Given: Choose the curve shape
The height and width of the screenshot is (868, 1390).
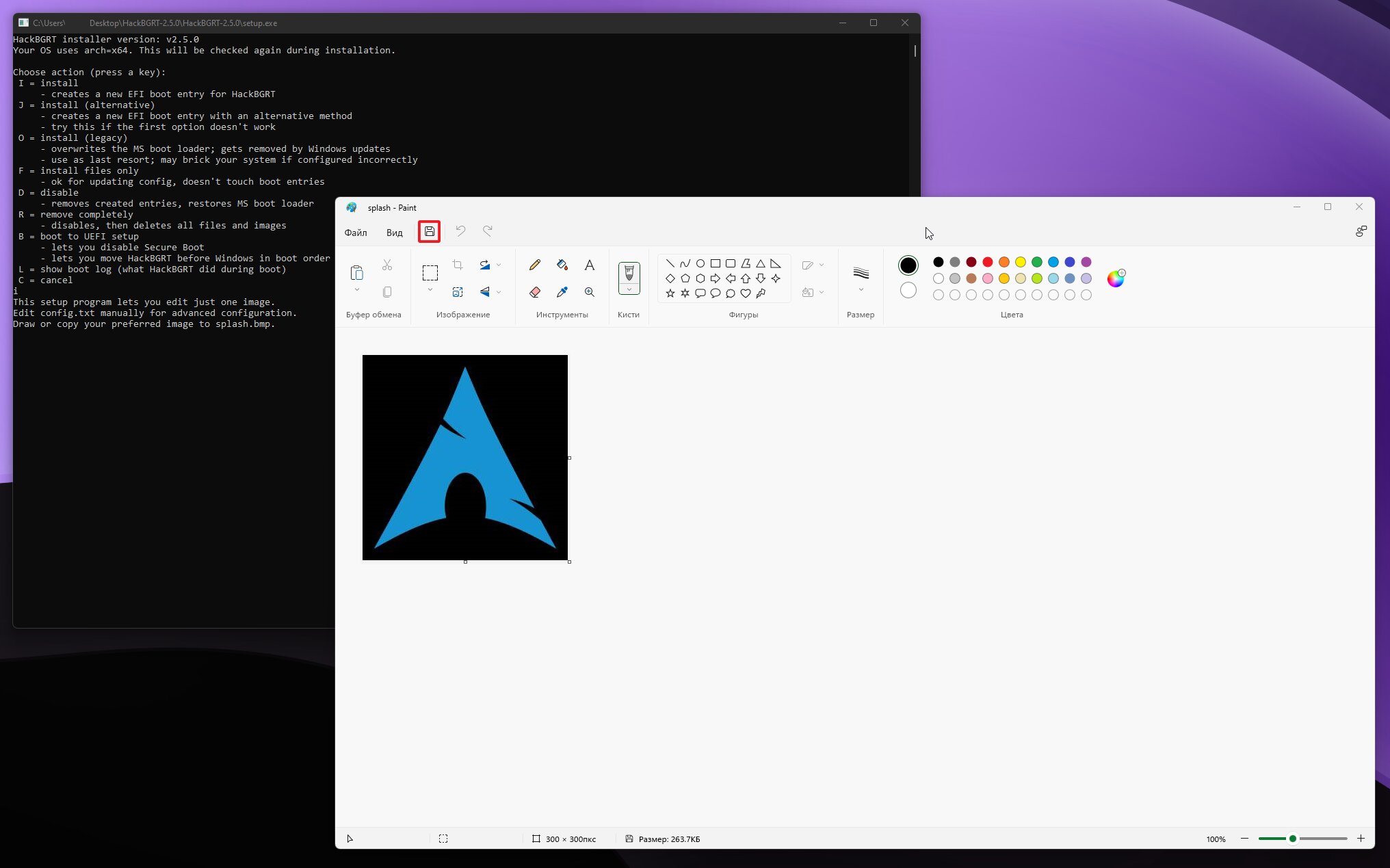Looking at the screenshot, I should 685,263.
